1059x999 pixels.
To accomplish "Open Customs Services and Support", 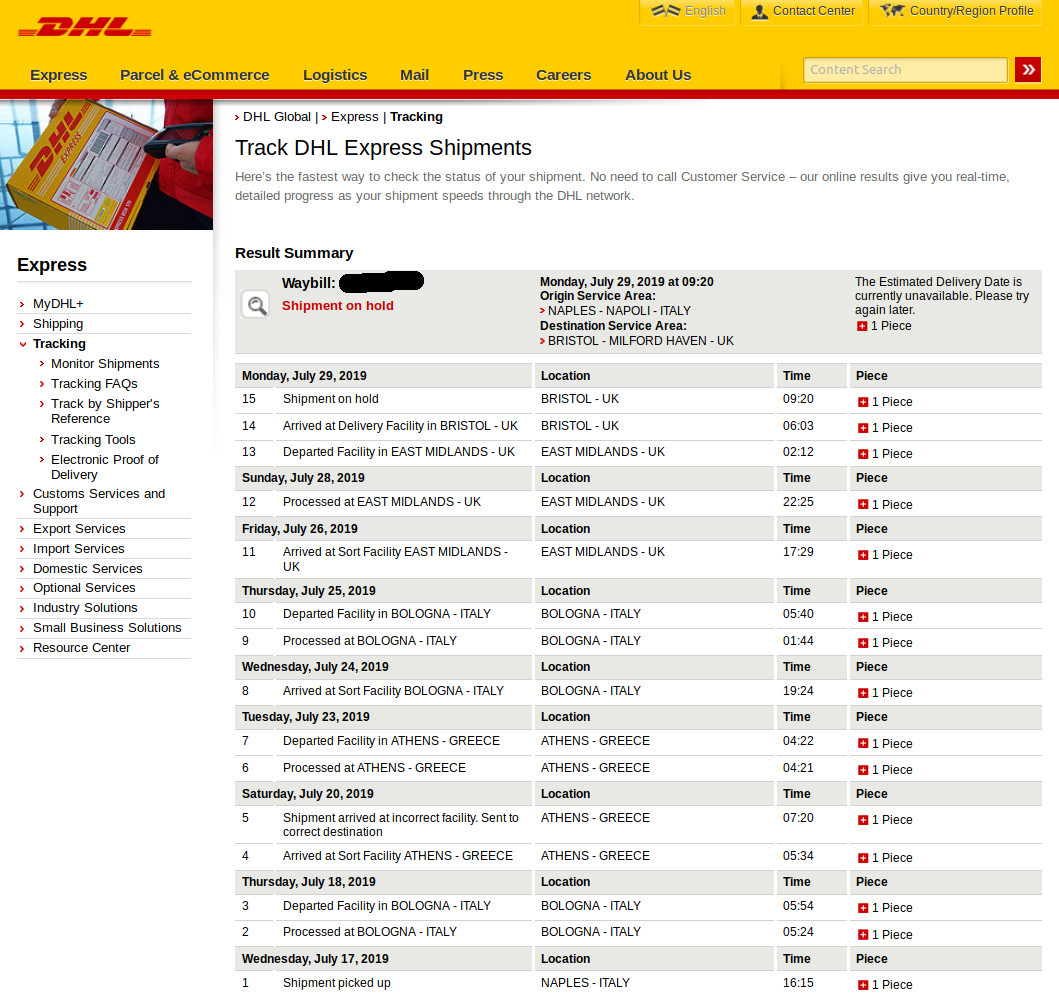I will click(99, 501).
